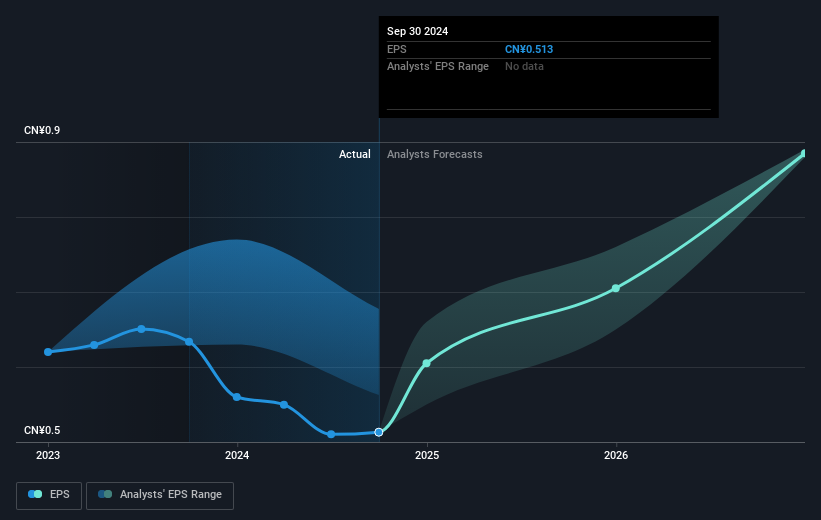Click the Analysts' EPS Range tooltip row label
Image resolution: width=821 pixels, height=520 pixels.
click(x=438, y=67)
